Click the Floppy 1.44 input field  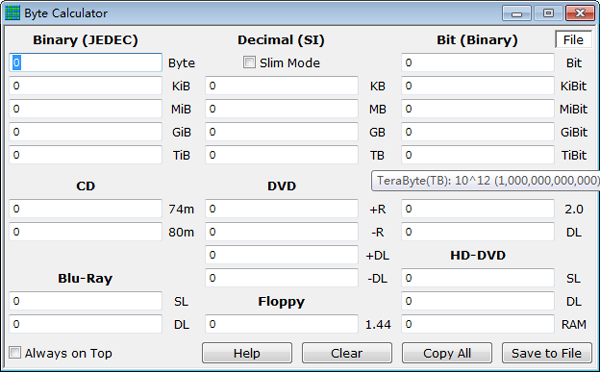(x=282, y=324)
